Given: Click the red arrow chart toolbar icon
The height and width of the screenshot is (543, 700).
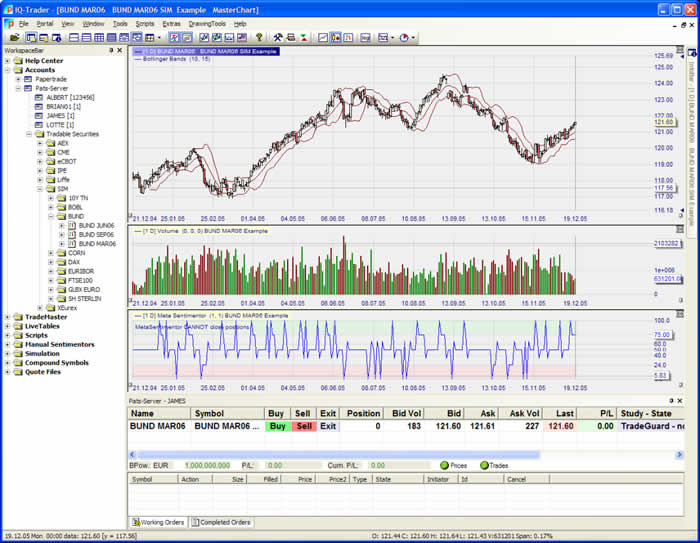Looking at the screenshot, I should click(174, 38).
